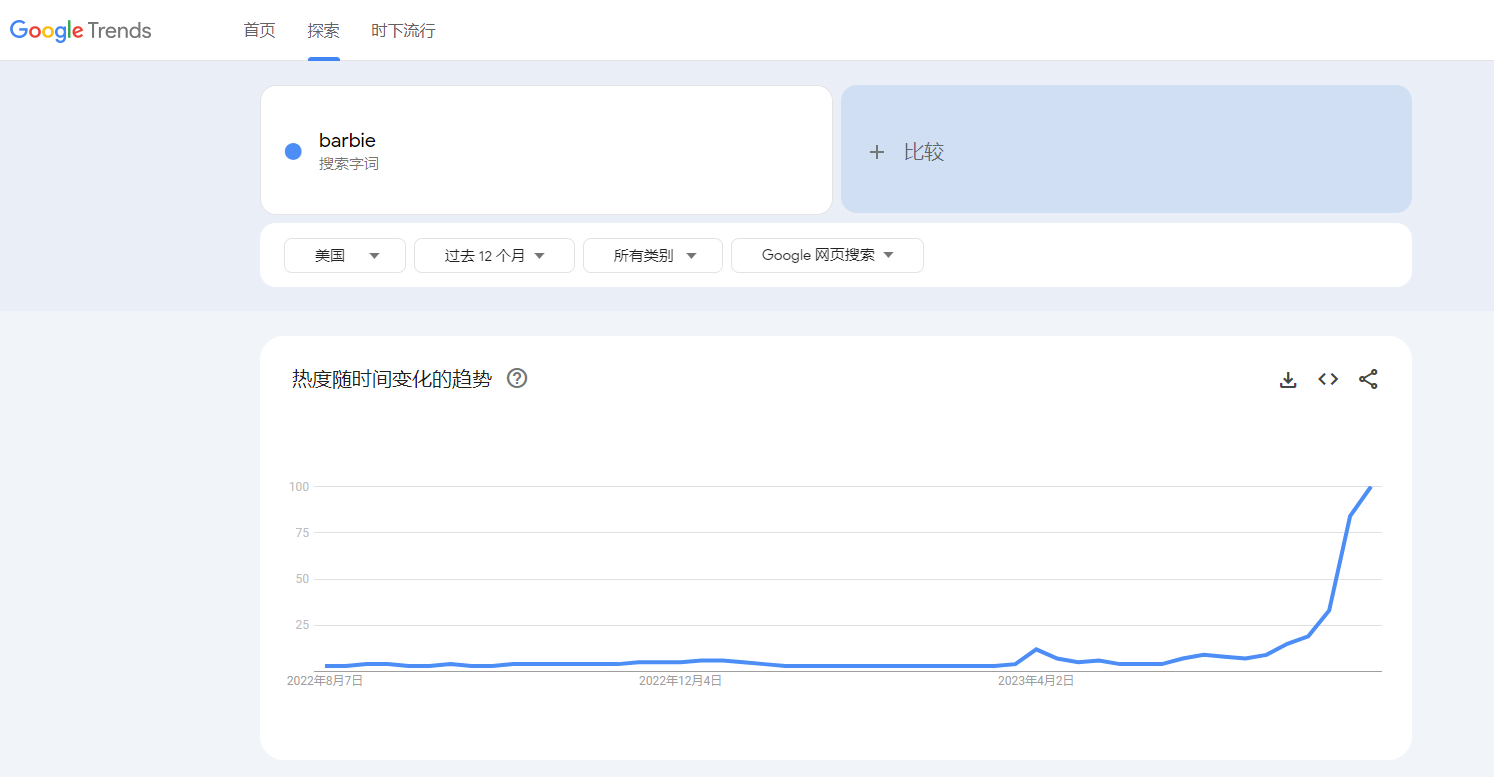
Task: Switch to the 时下流行 tab
Action: click(403, 31)
